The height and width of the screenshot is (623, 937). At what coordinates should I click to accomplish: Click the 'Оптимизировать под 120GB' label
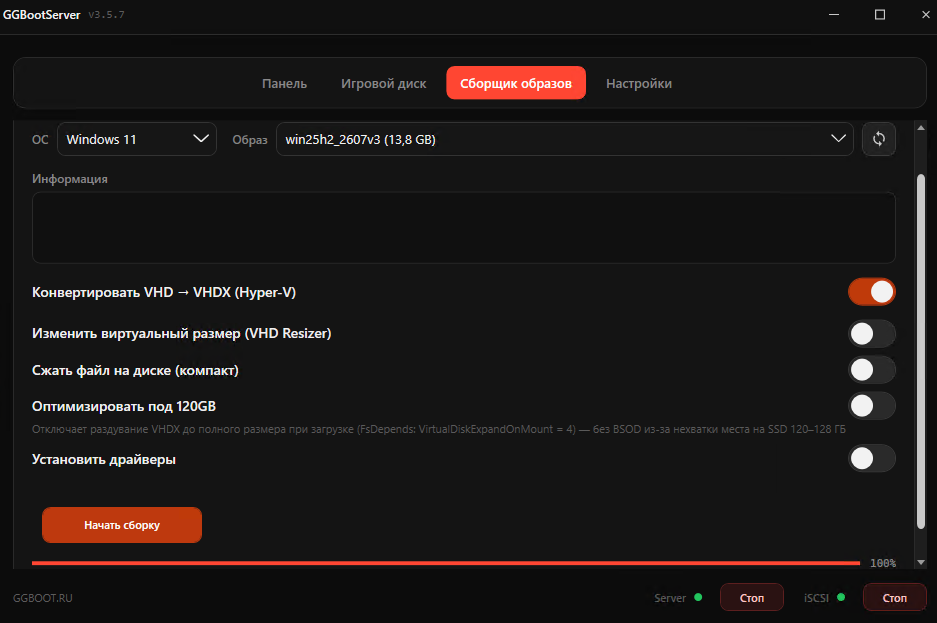coord(124,406)
